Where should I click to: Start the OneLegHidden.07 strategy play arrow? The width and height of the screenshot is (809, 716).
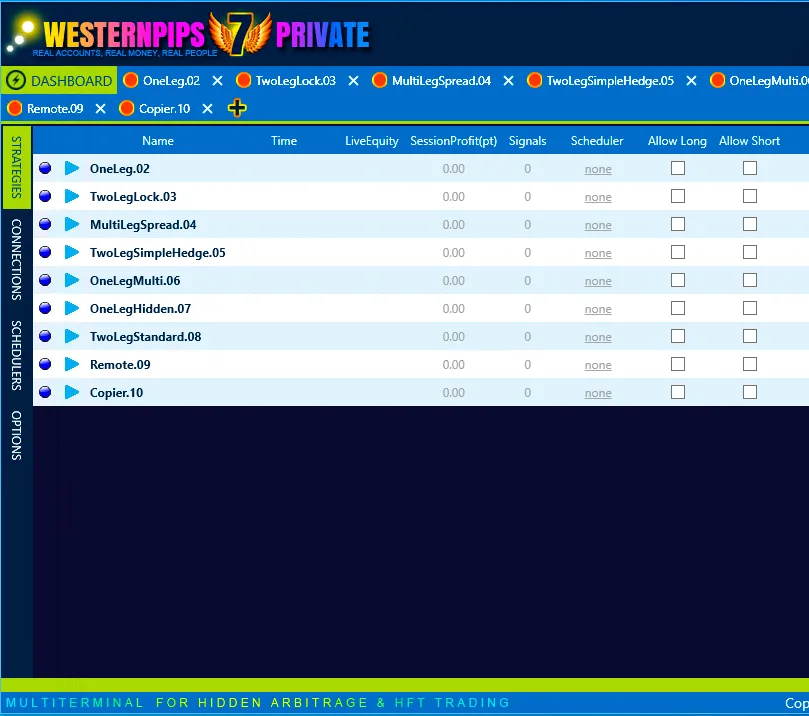pos(72,308)
